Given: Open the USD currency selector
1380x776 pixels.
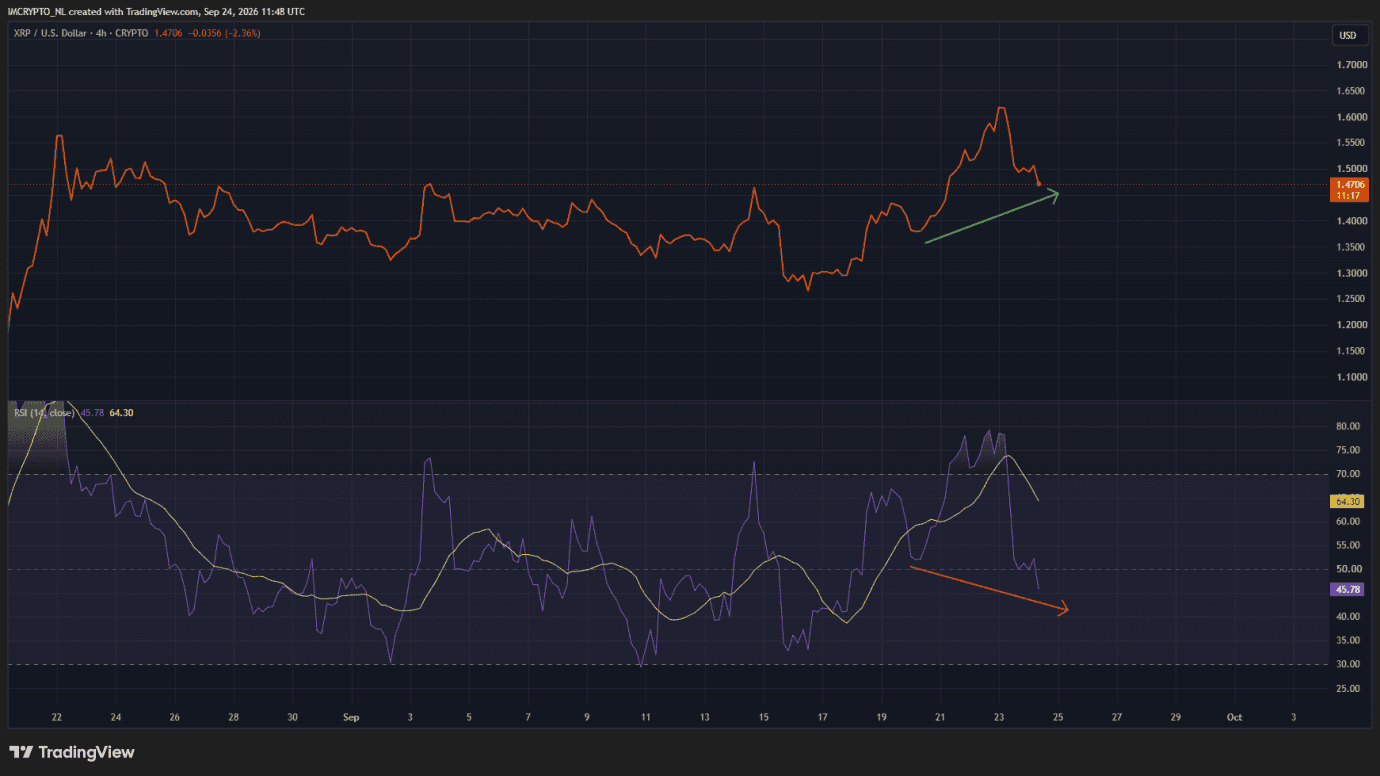Looking at the screenshot, I should click(1348, 36).
